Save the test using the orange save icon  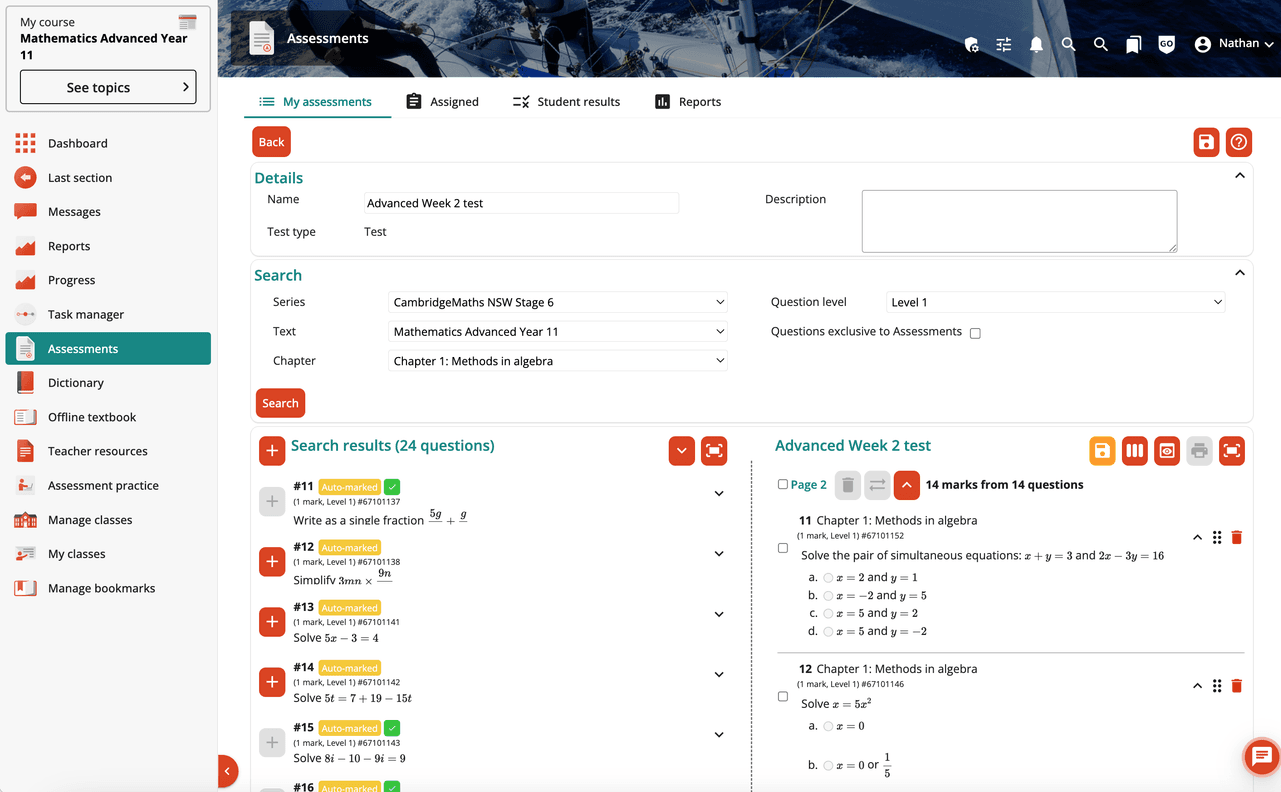[1102, 451]
